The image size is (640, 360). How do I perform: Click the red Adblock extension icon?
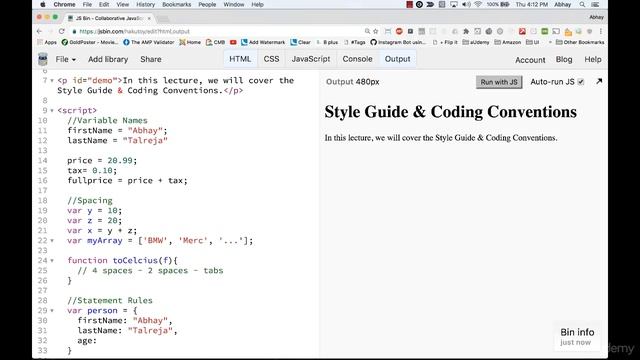click(399, 31)
